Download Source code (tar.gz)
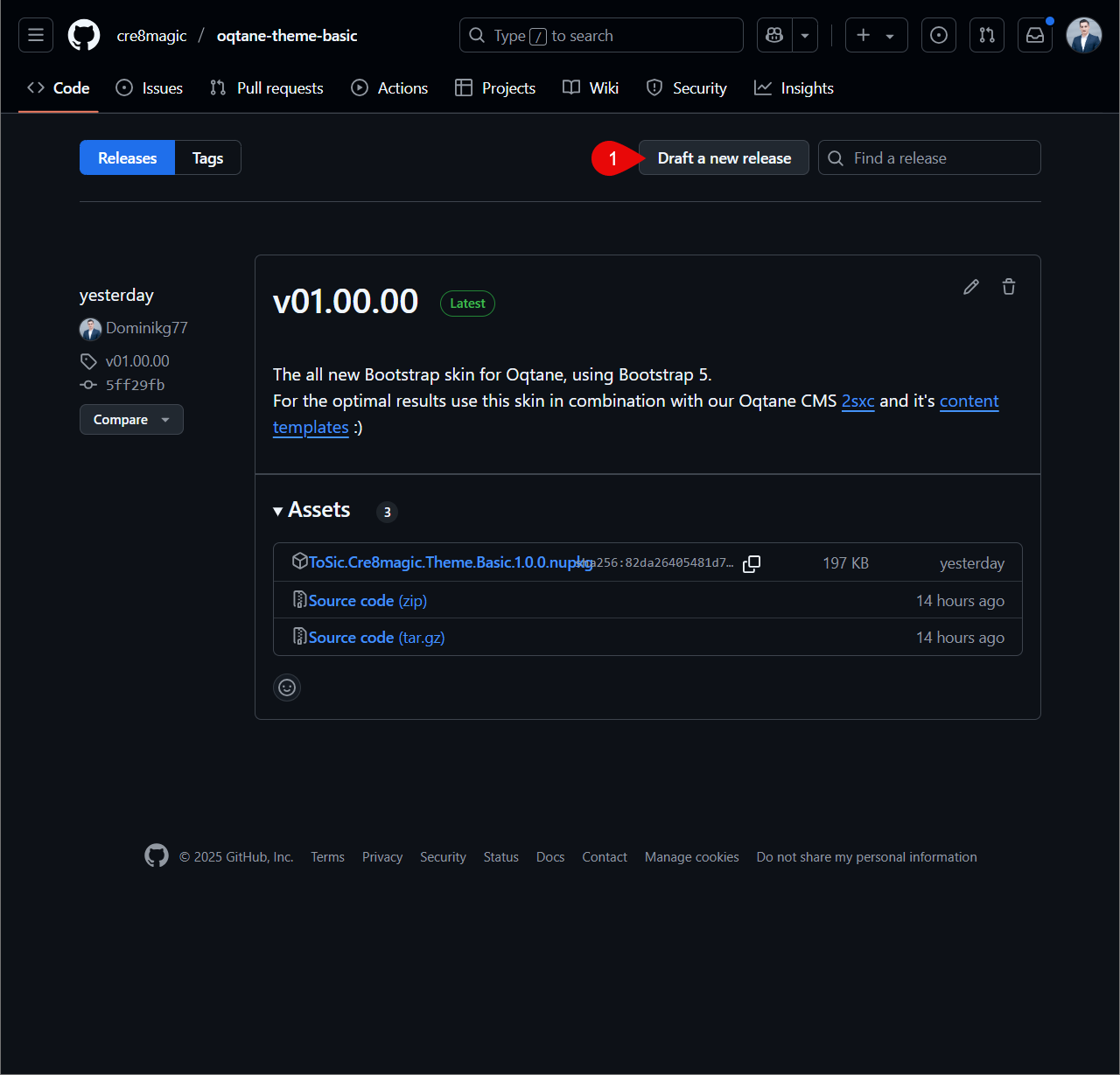 (x=376, y=638)
